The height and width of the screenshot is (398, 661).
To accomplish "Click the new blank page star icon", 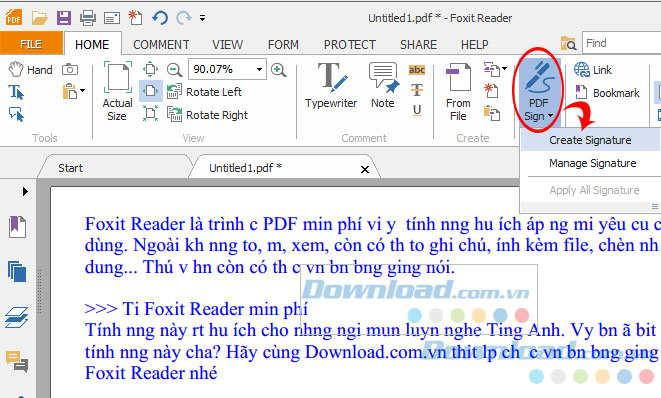I will tap(135, 18).
